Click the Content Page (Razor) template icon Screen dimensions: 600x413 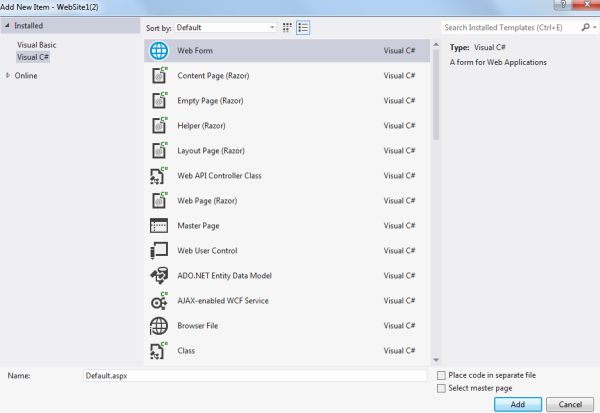pyautogui.click(x=159, y=75)
